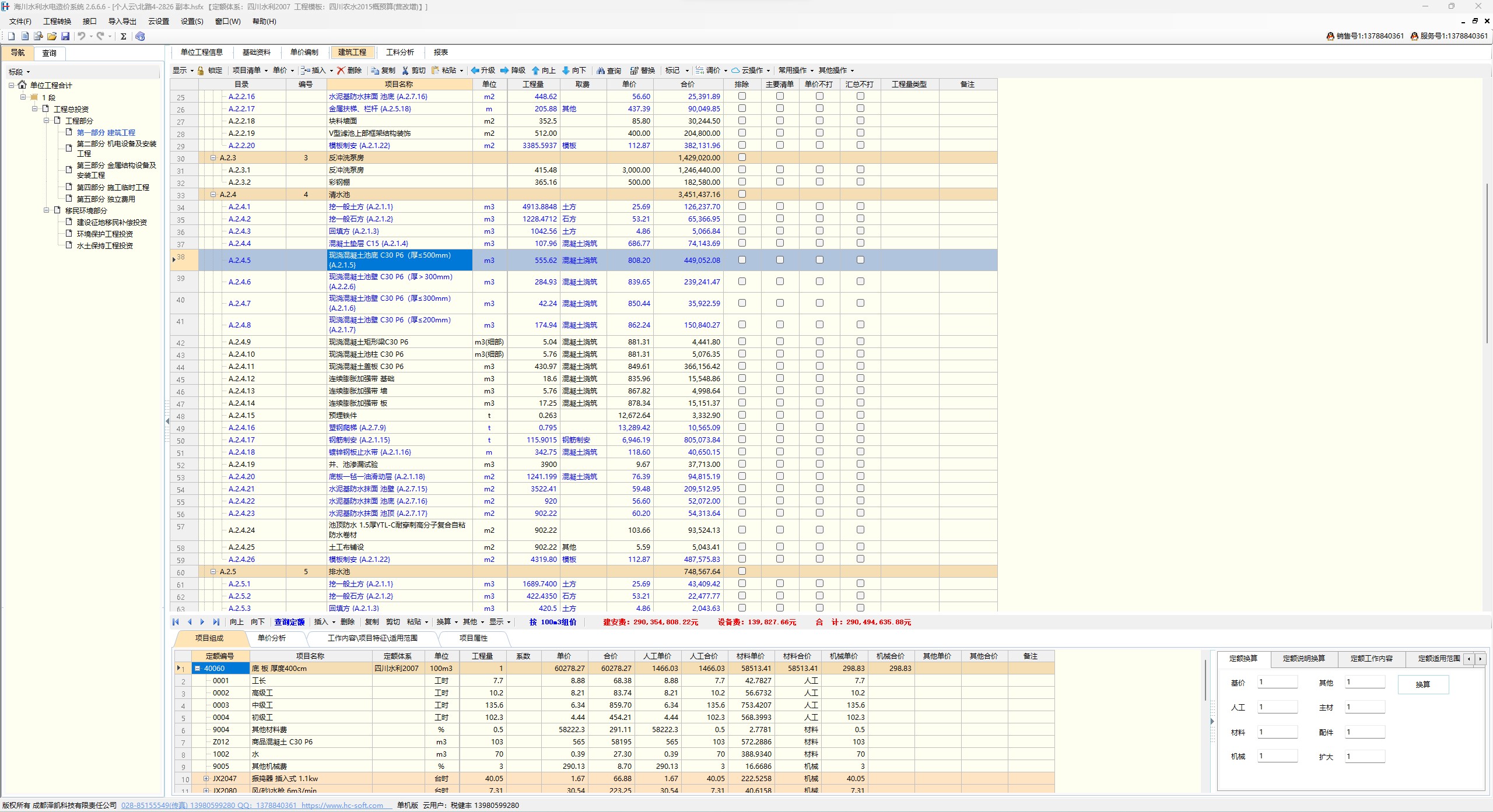
Task: Click the new blank file icon
Action: [x=11, y=36]
